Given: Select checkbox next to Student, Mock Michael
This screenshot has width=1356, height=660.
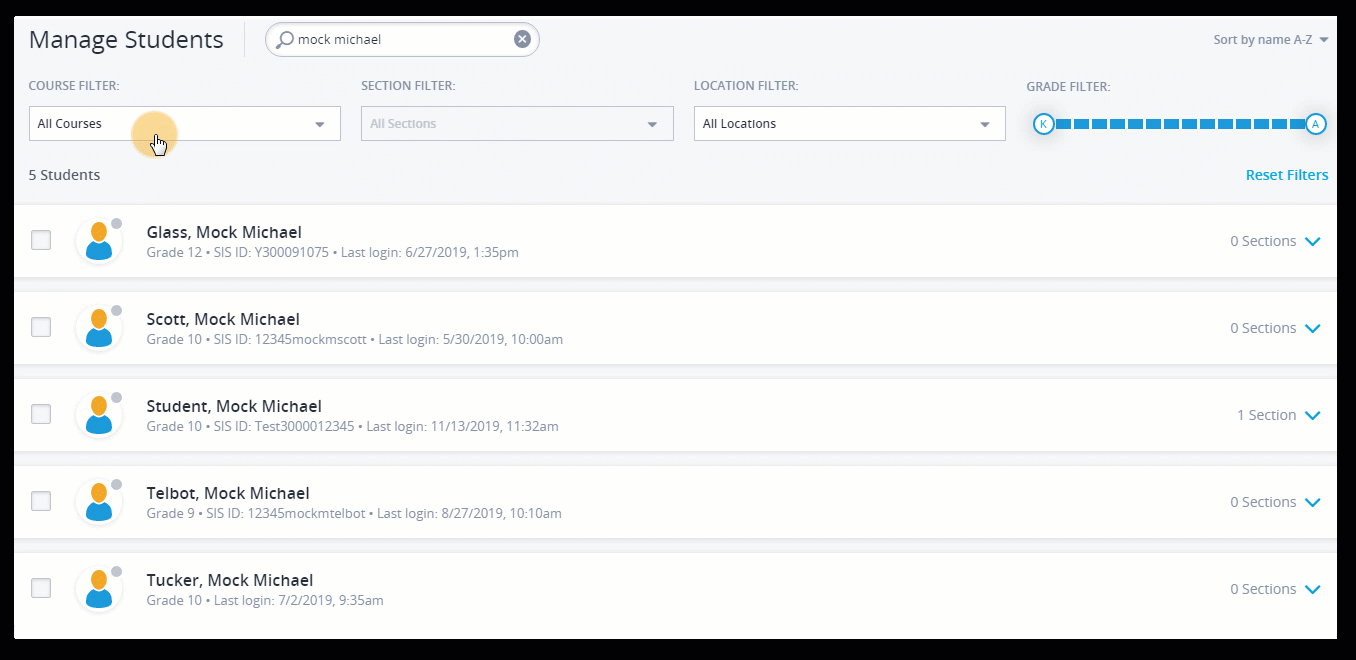Looking at the screenshot, I should coord(41,414).
